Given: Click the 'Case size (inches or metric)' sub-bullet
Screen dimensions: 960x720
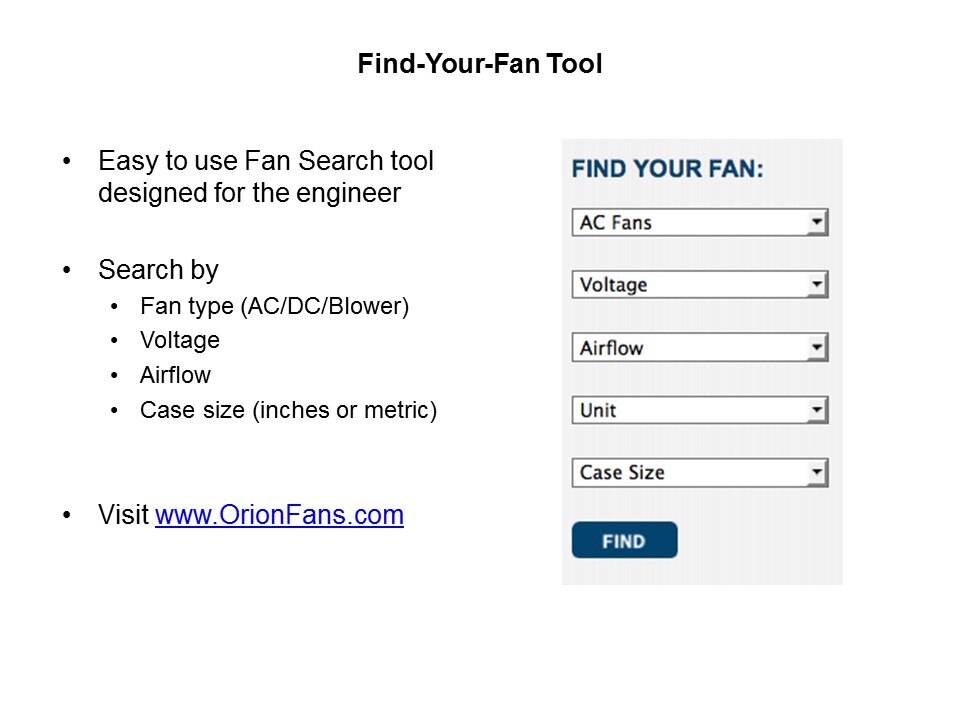Looking at the screenshot, I should (288, 410).
